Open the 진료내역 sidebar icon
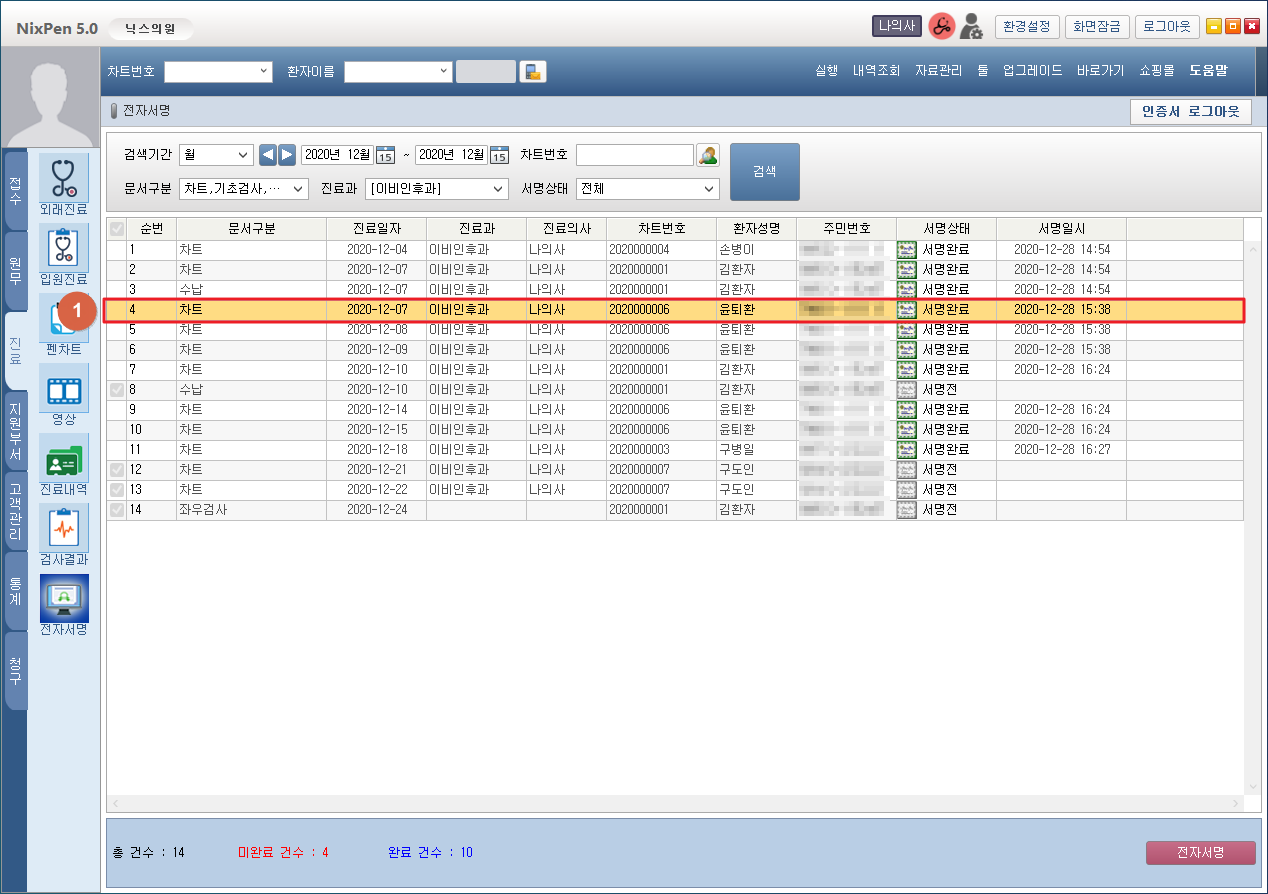1268x894 pixels. pyautogui.click(x=64, y=458)
